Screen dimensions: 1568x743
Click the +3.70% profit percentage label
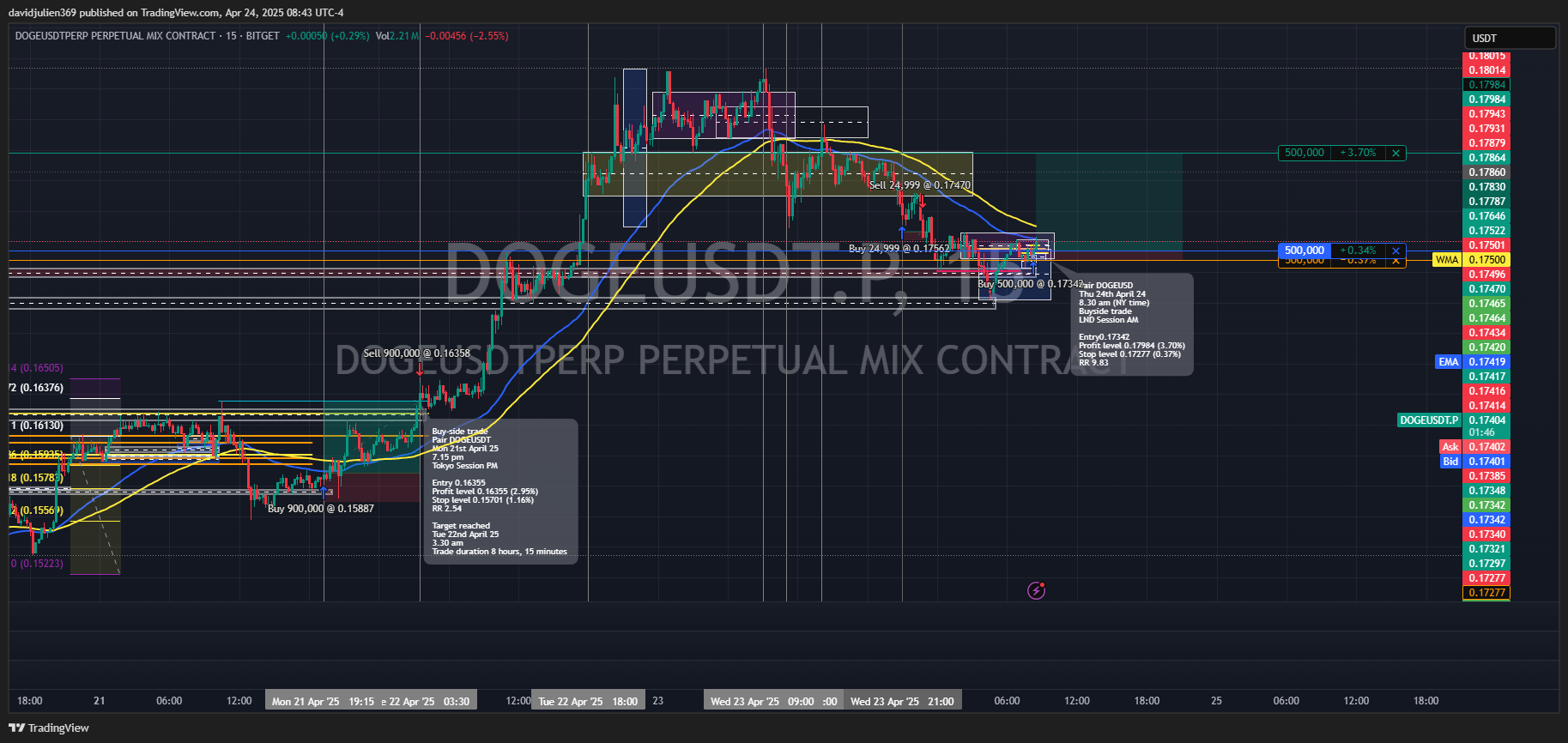point(1358,153)
